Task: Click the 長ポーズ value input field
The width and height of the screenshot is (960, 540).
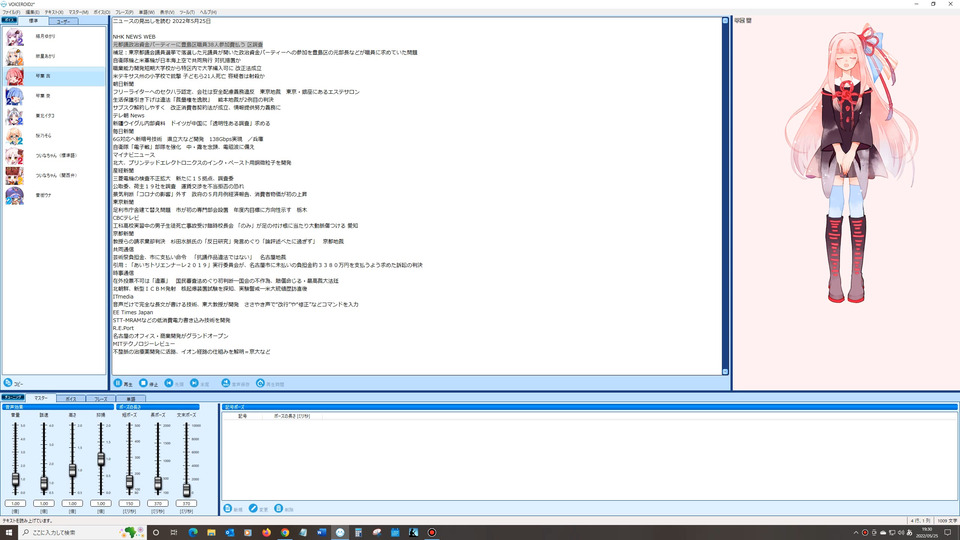Action: [x=158, y=503]
